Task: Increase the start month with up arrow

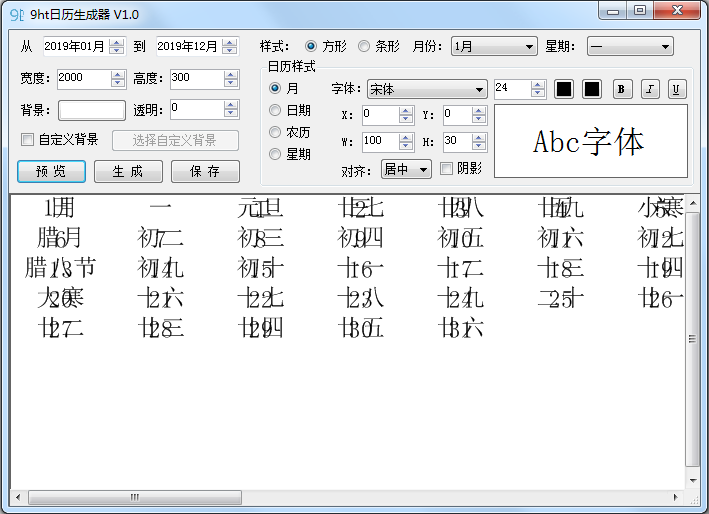Action: coord(117,42)
